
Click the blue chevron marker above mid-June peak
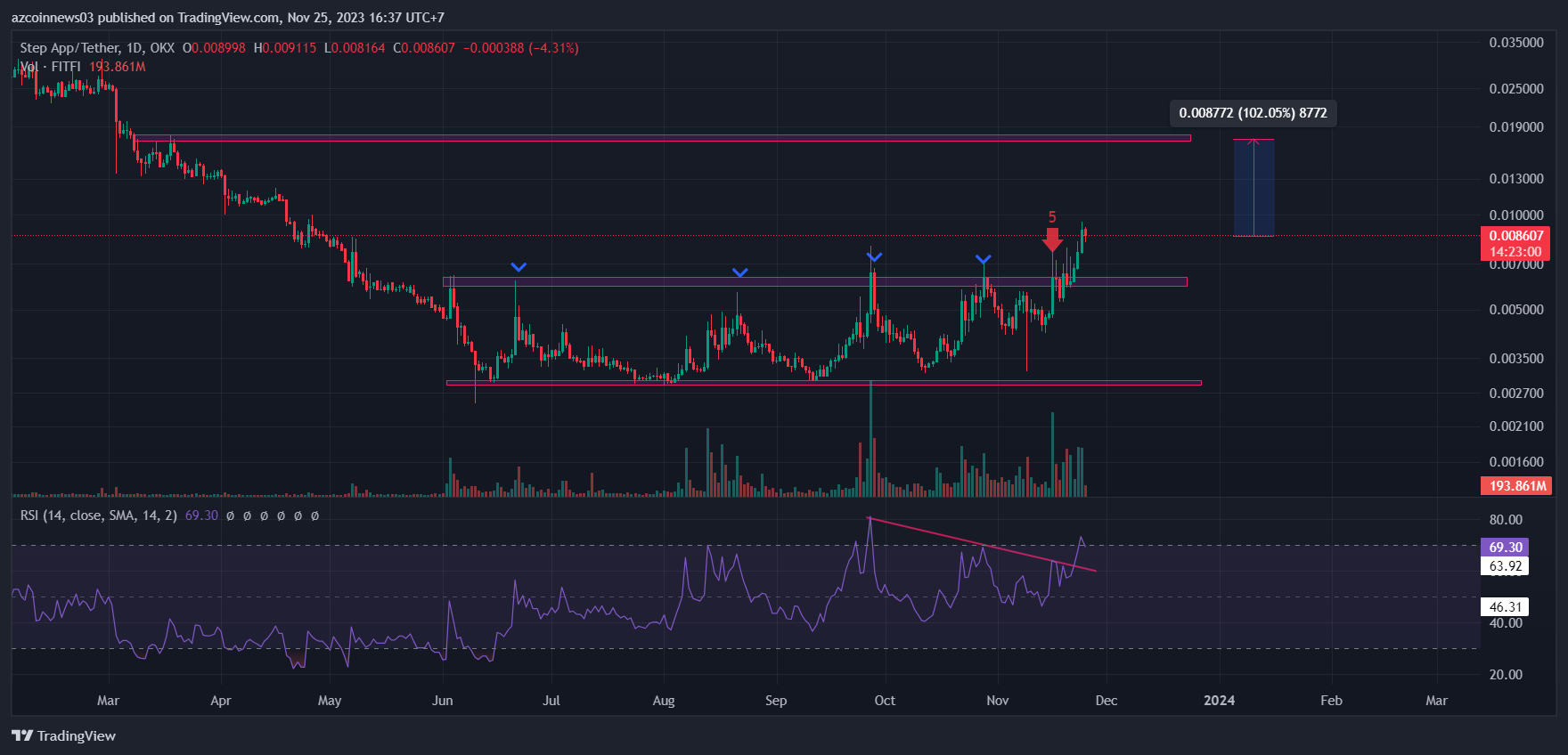(519, 267)
